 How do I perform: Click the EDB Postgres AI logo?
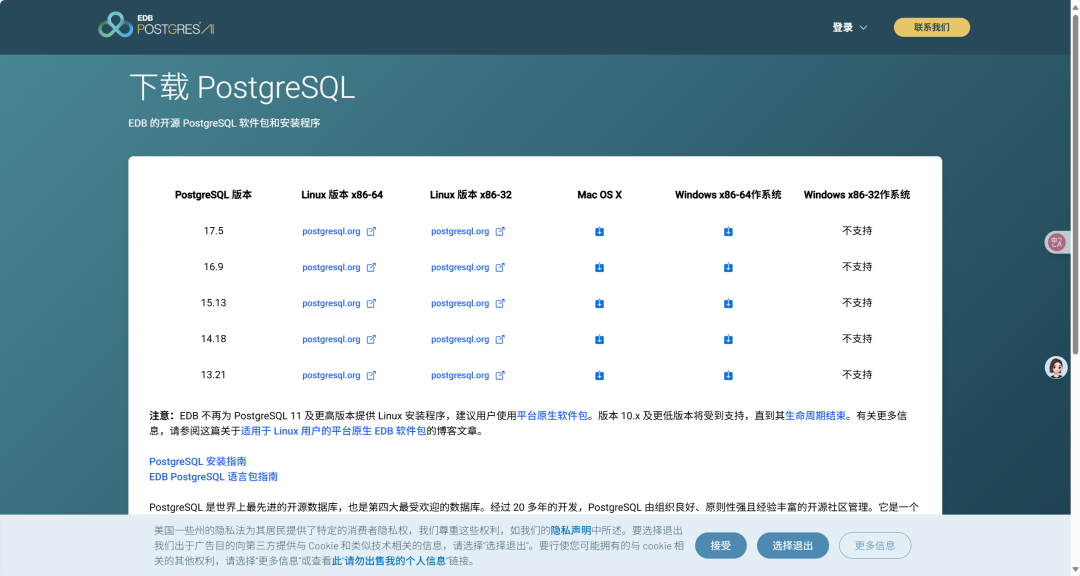[x=156, y=25]
